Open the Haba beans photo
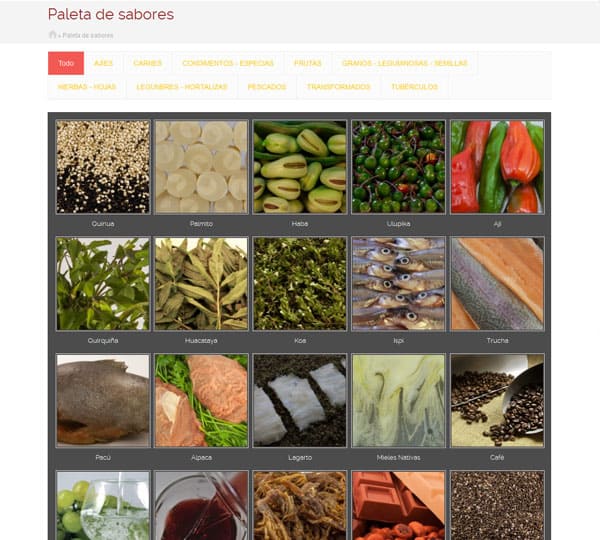The width and height of the screenshot is (600, 540). point(300,167)
